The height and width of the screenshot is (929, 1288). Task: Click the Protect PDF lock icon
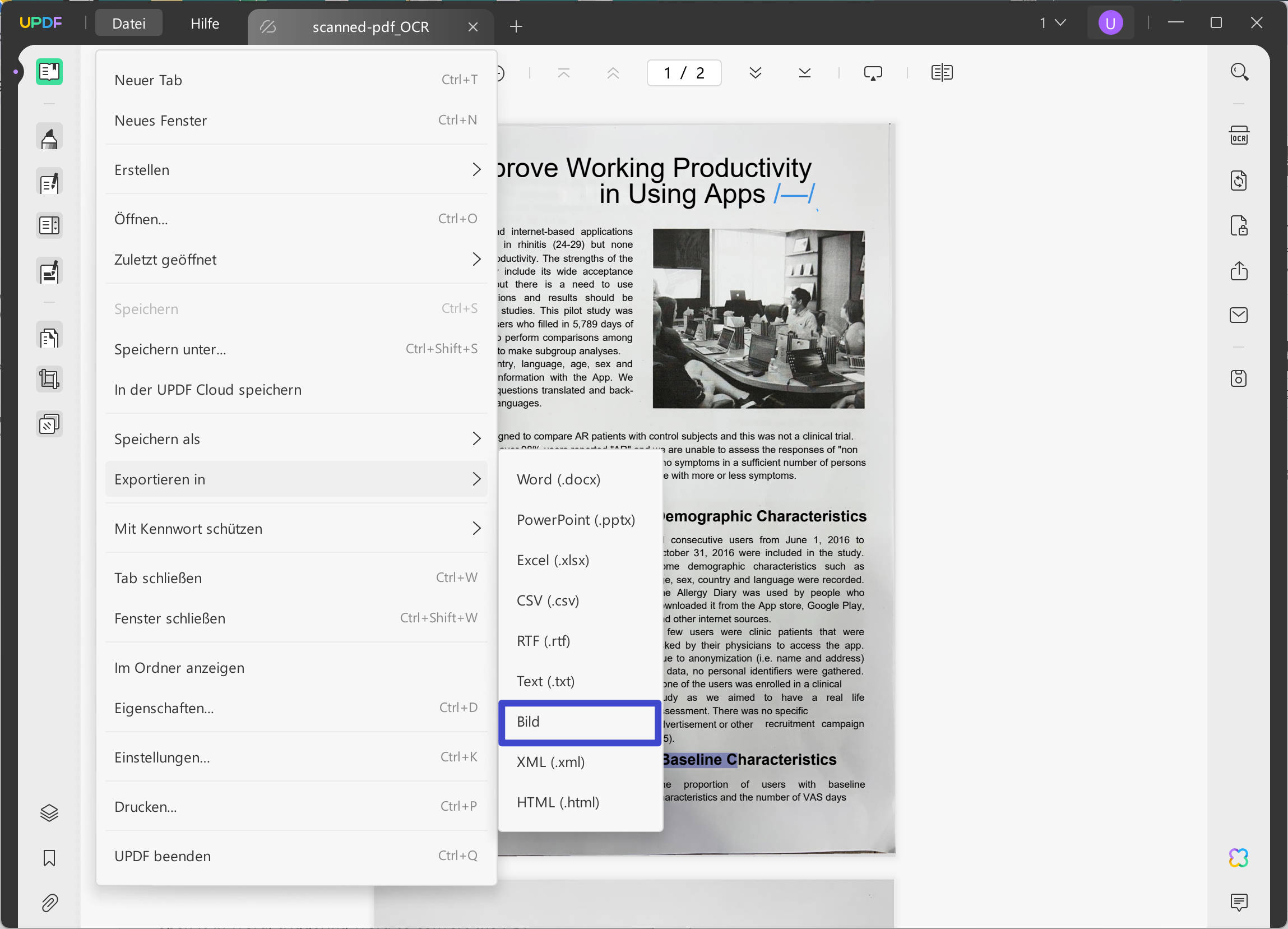point(1239,225)
